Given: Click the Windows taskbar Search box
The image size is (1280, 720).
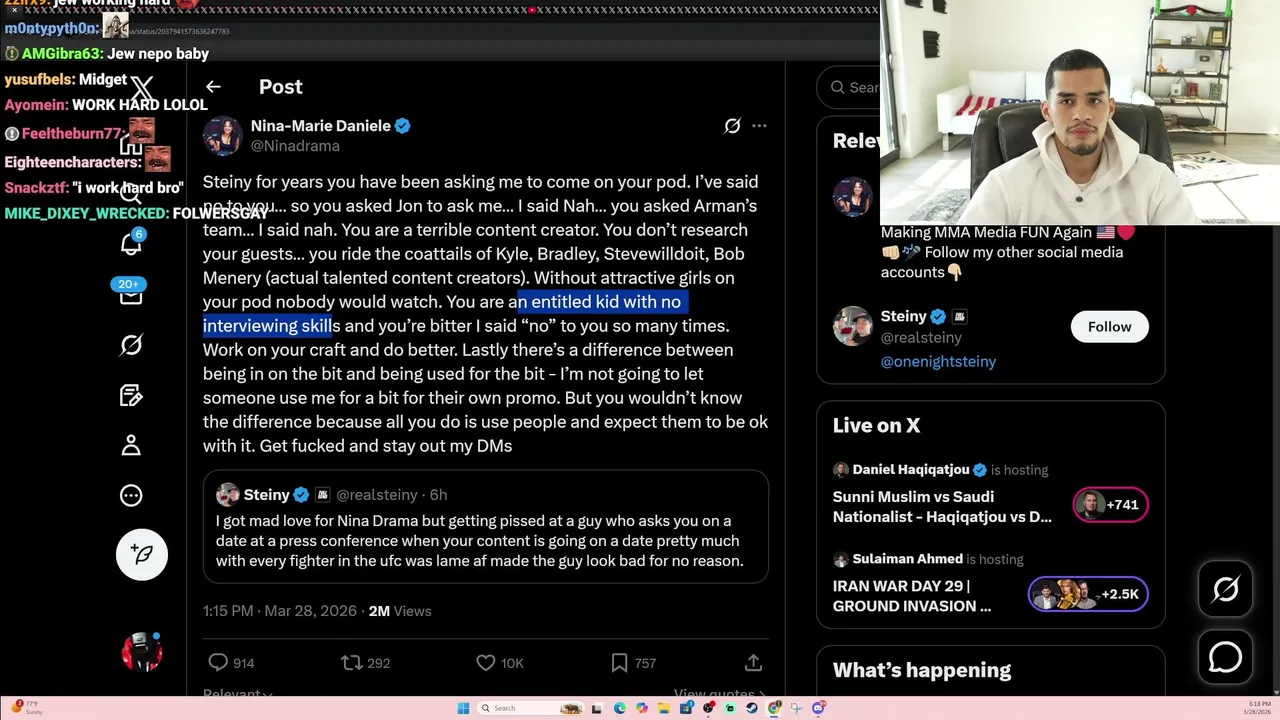Looking at the screenshot, I should (x=530, y=708).
